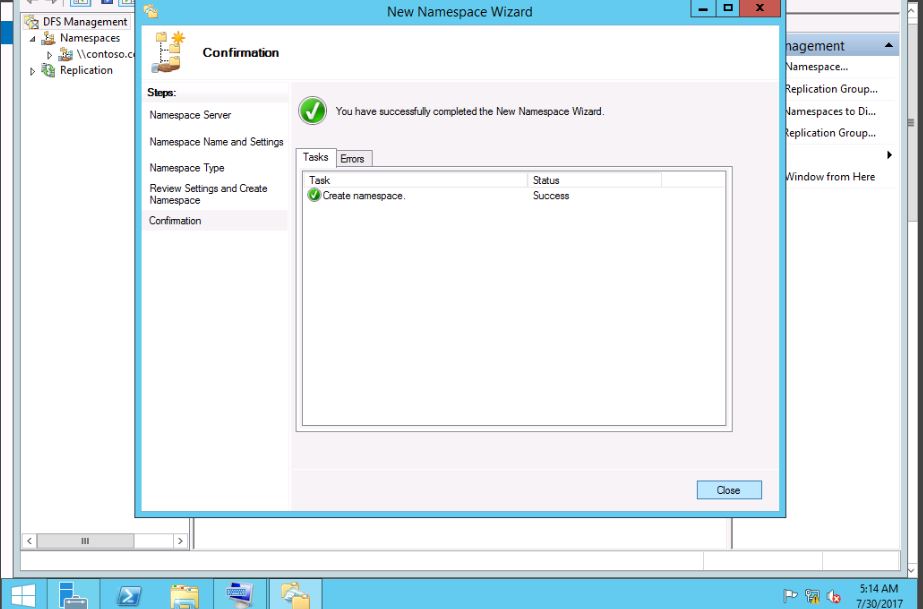Click the first Replication Group... action
Screen dimensions: 923x609
pyautogui.click(x=831, y=89)
